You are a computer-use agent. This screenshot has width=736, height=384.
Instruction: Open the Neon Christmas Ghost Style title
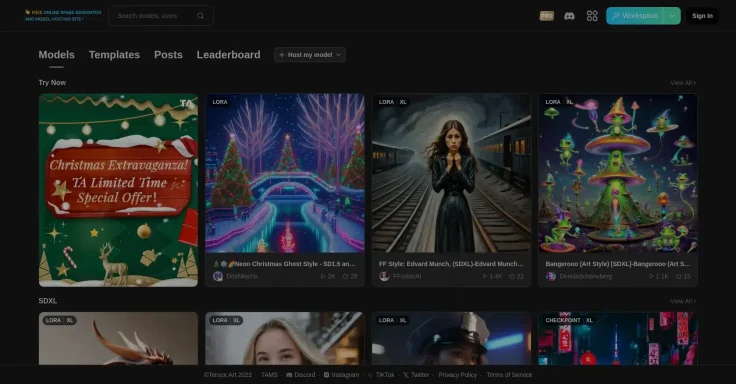[x=284, y=264]
